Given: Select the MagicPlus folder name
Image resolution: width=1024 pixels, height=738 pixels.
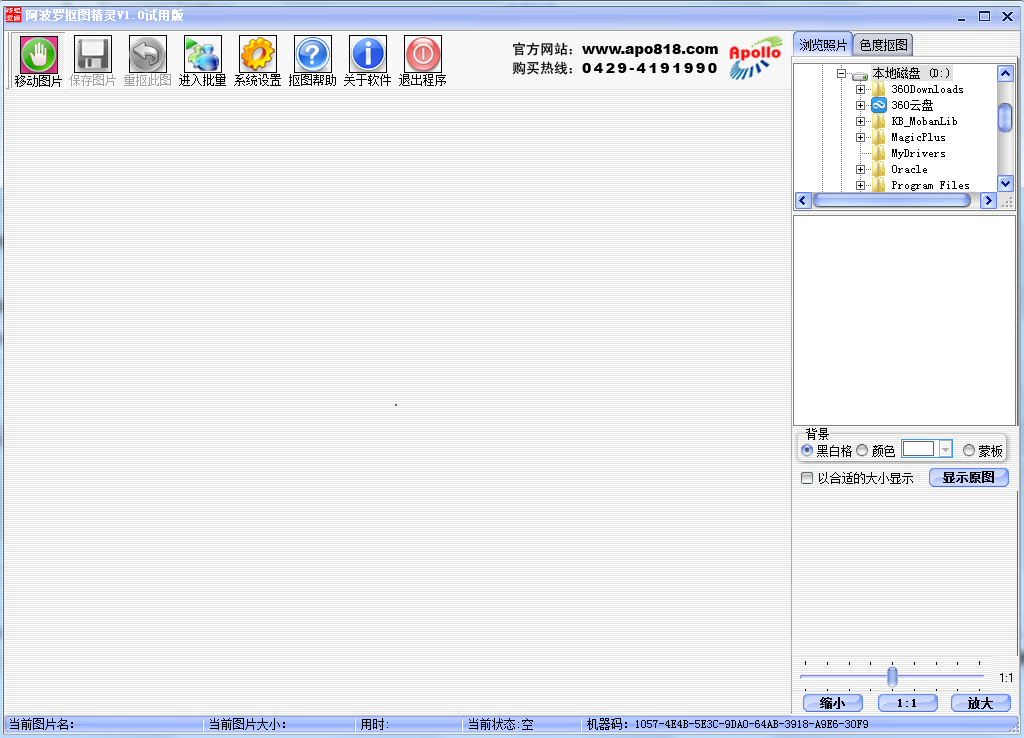Looking at the screenshot, I should 918,137.
